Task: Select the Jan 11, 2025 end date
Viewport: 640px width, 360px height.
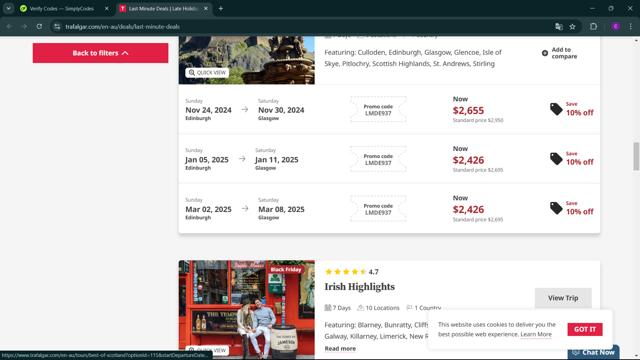Action: (277, 160)
